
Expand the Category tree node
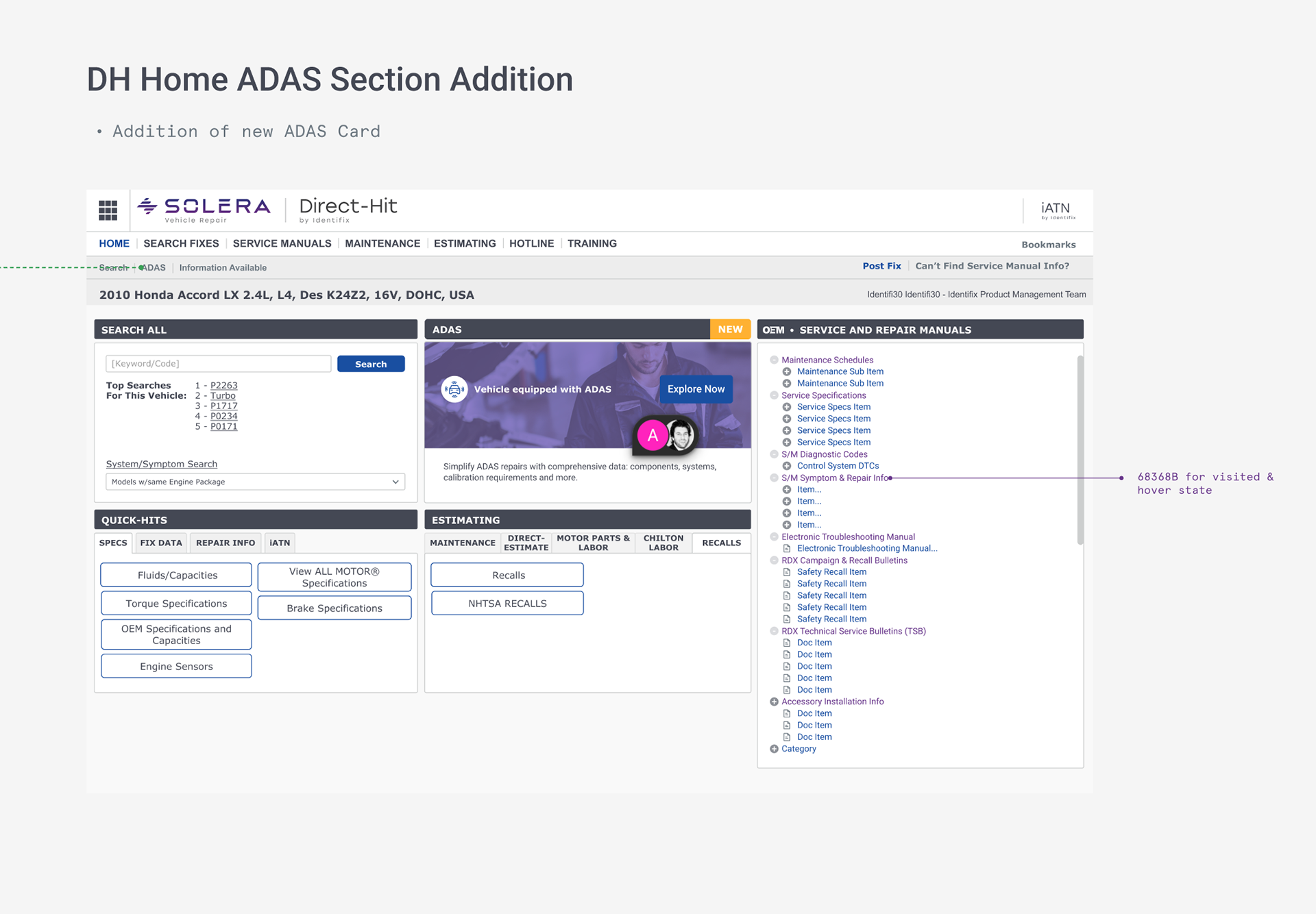774,749
